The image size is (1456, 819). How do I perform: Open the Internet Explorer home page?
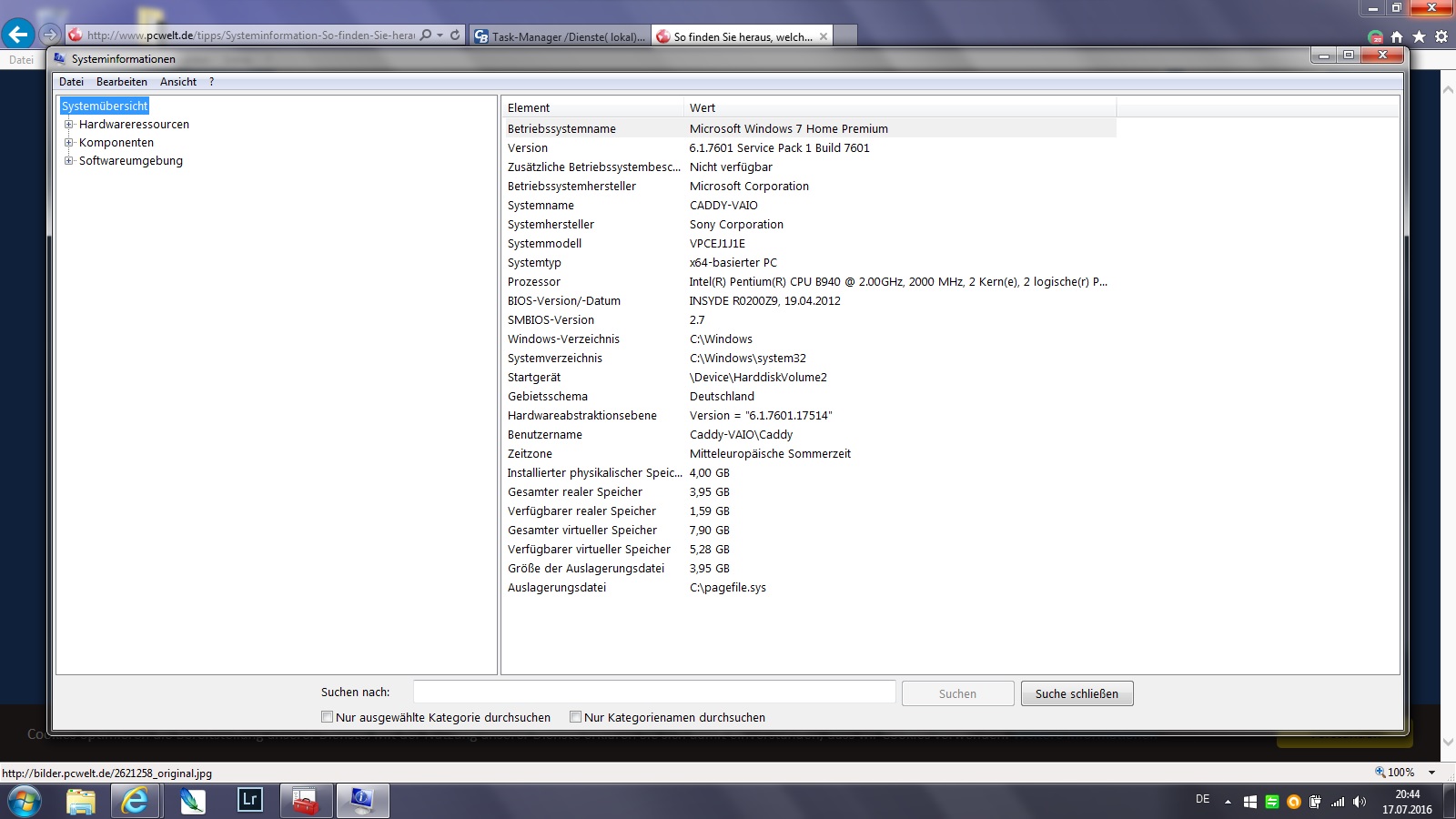click(x=1397, y=36)
